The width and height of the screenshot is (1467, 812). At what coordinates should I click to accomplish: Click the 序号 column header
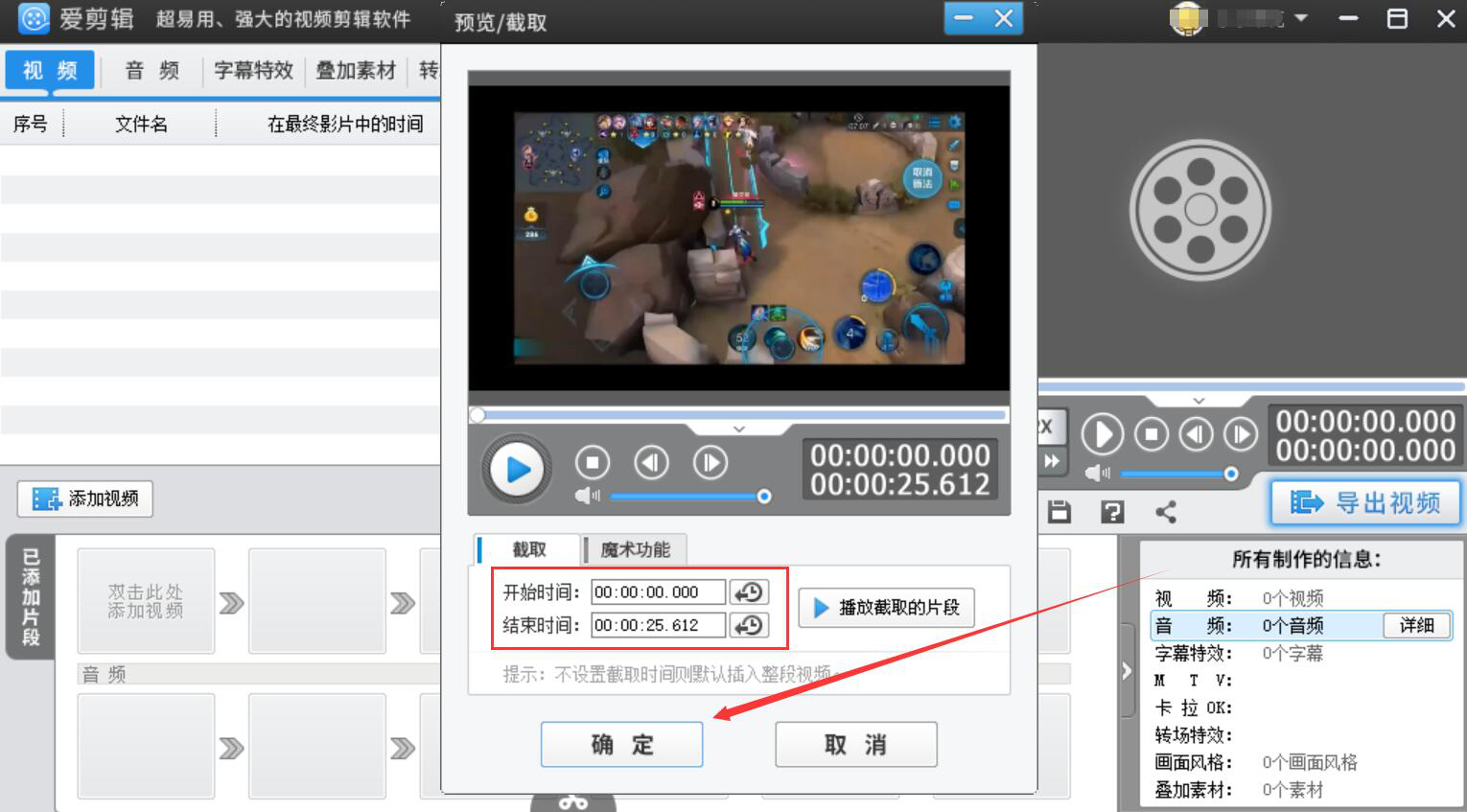click(x=31, y=124)
